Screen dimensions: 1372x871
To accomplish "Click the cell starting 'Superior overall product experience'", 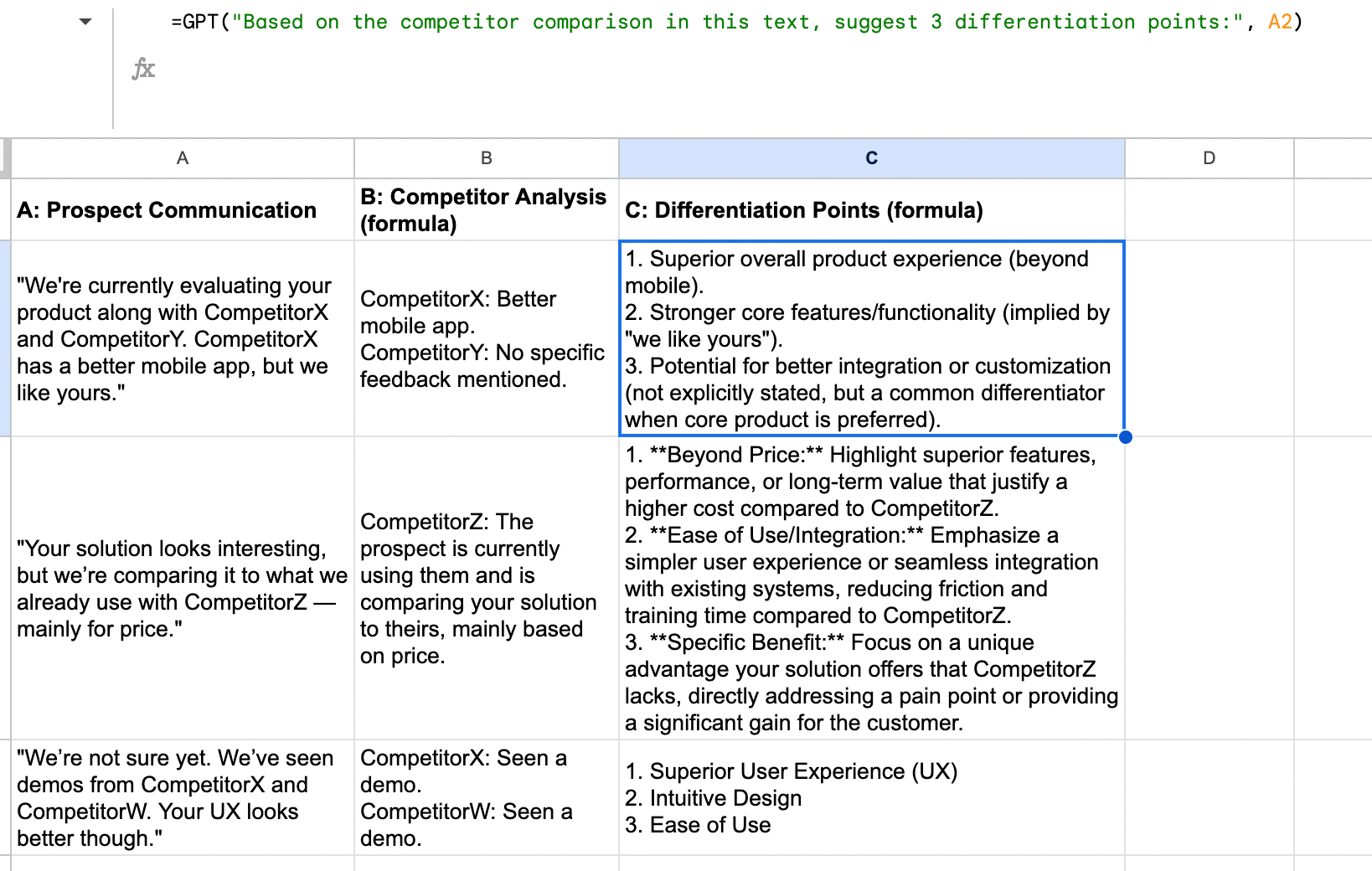I will click(871, 339).
